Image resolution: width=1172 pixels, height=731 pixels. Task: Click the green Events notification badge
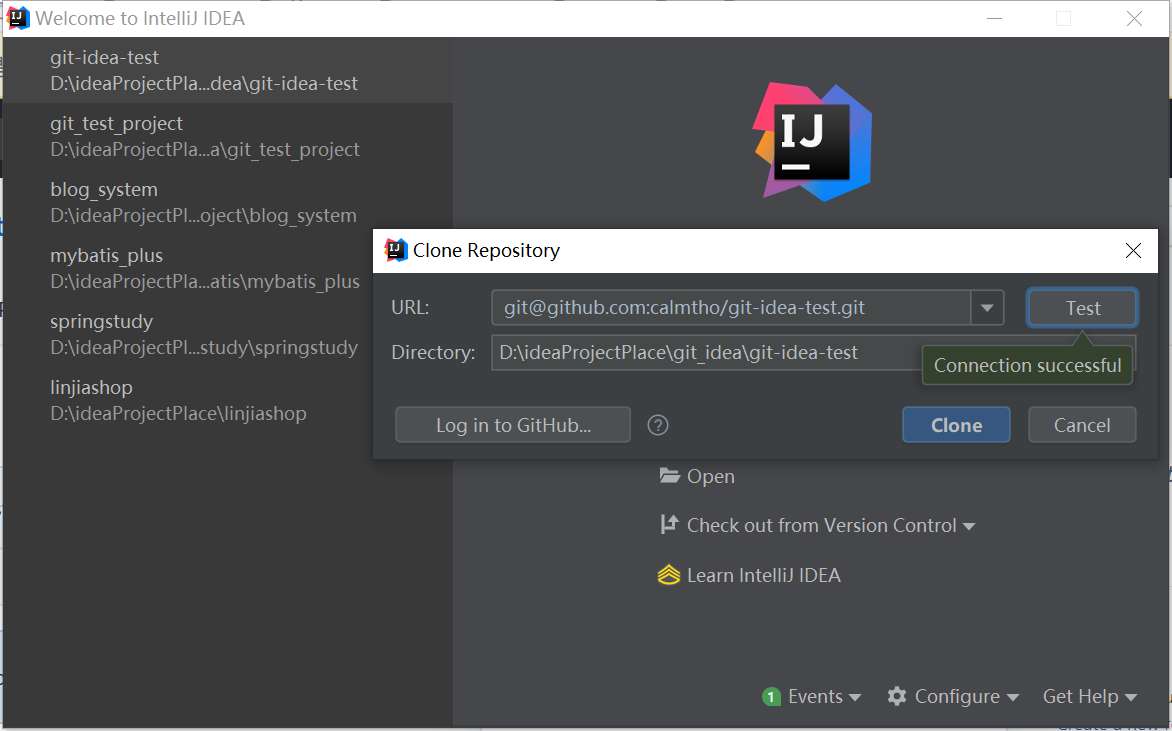(x=771, y=697)
